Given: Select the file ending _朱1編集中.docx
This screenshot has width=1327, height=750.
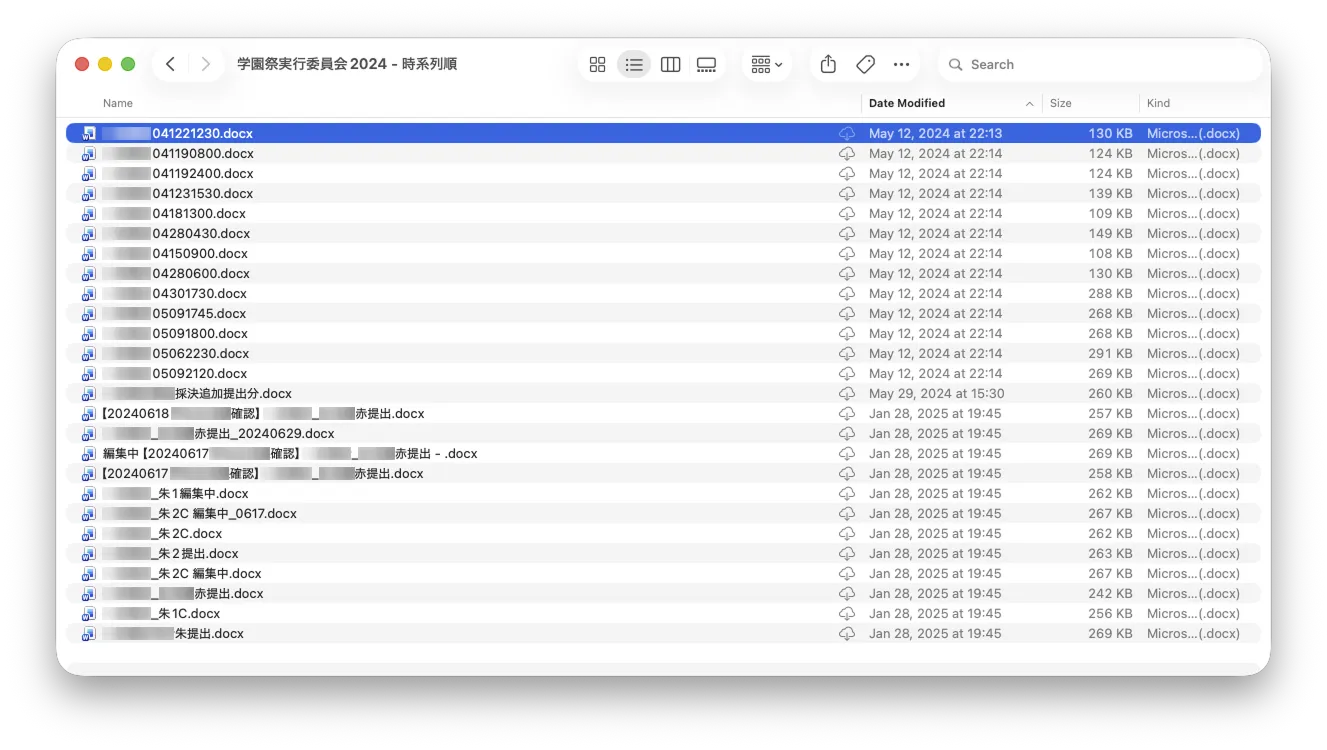Looking at the screenshot, I should click(x=664, y=493).
